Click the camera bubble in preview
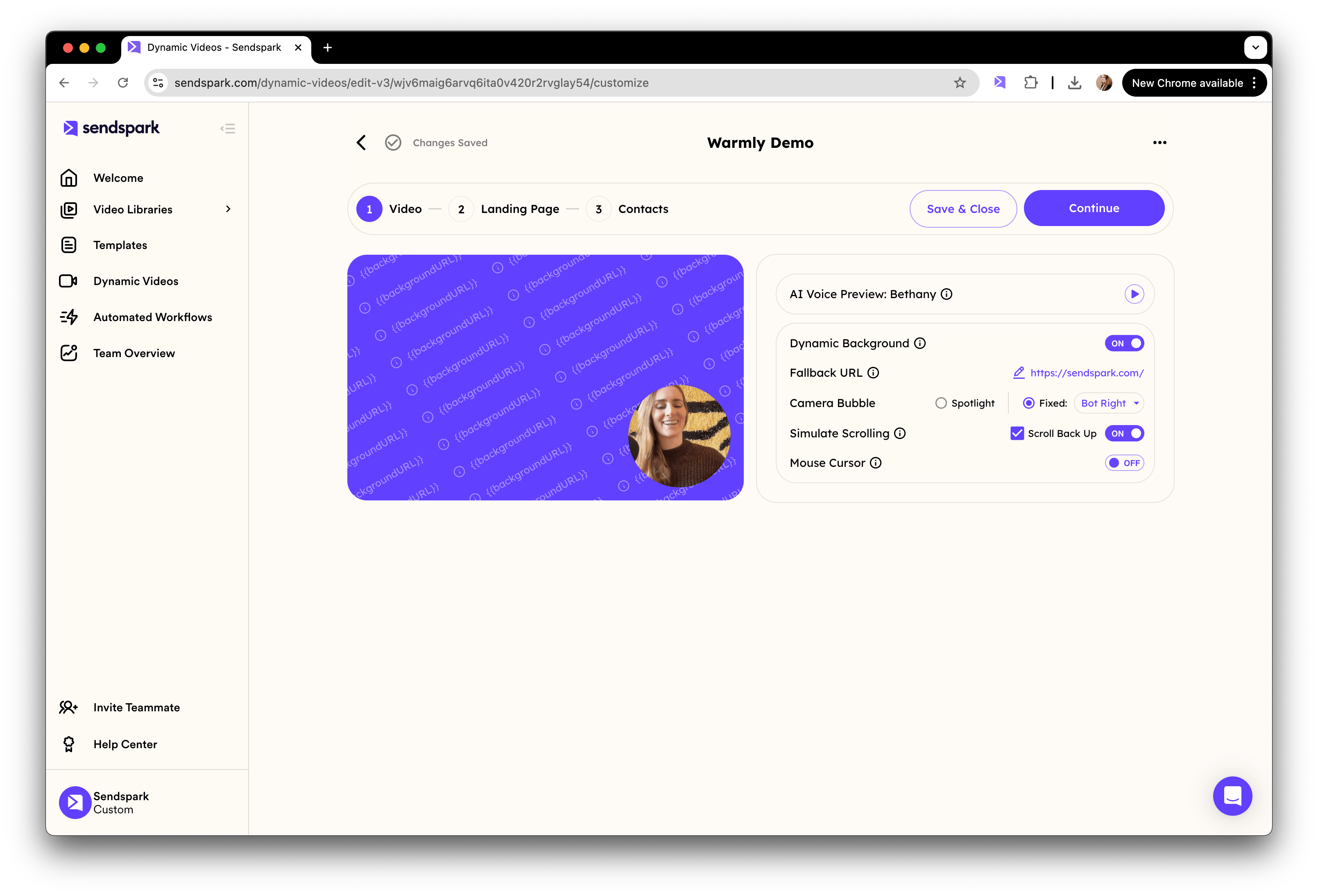This screenshot has width=1318, height=896. click(x=679, y=436)
